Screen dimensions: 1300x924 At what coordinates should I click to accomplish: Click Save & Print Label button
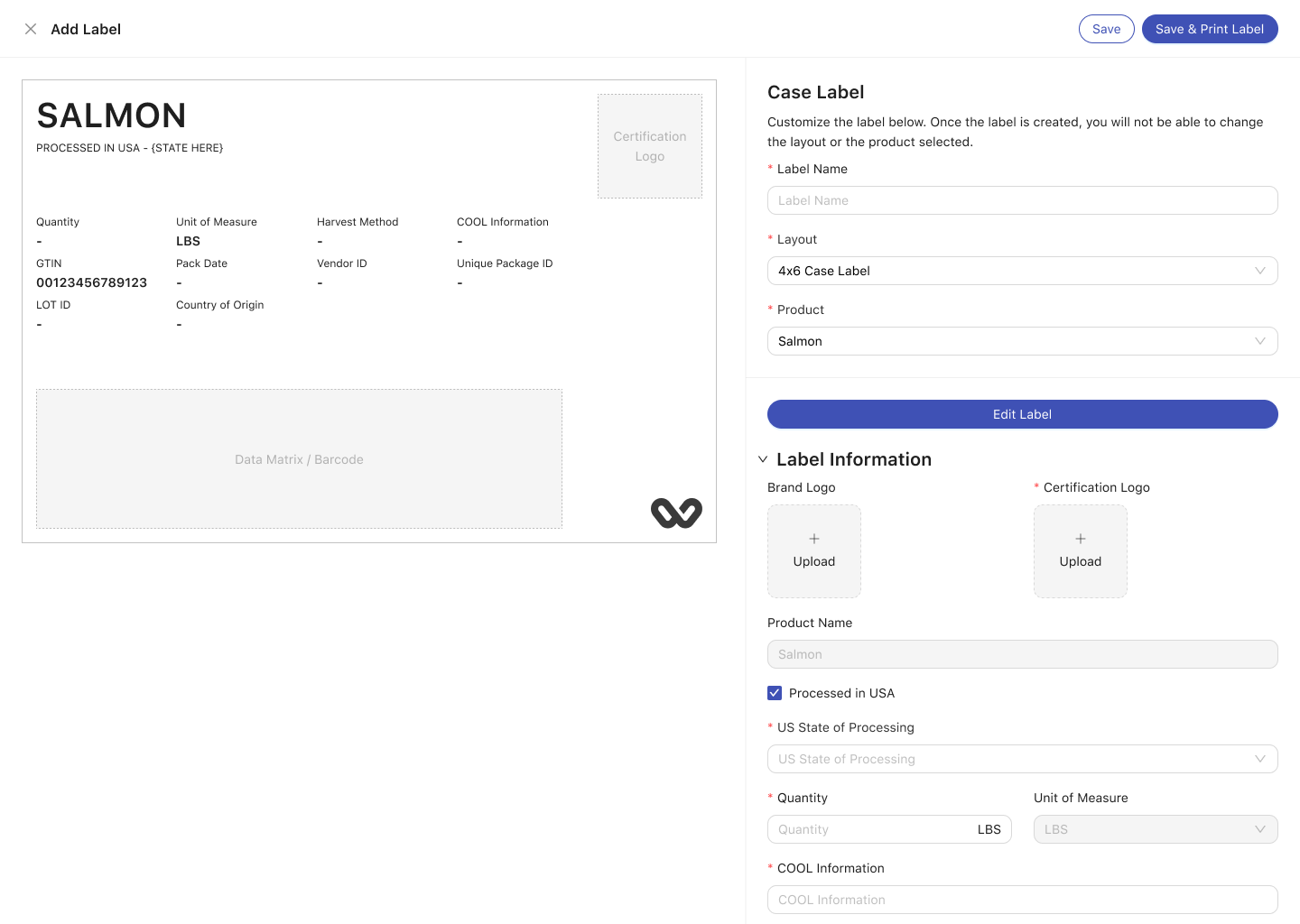[x=1209, y=29]
